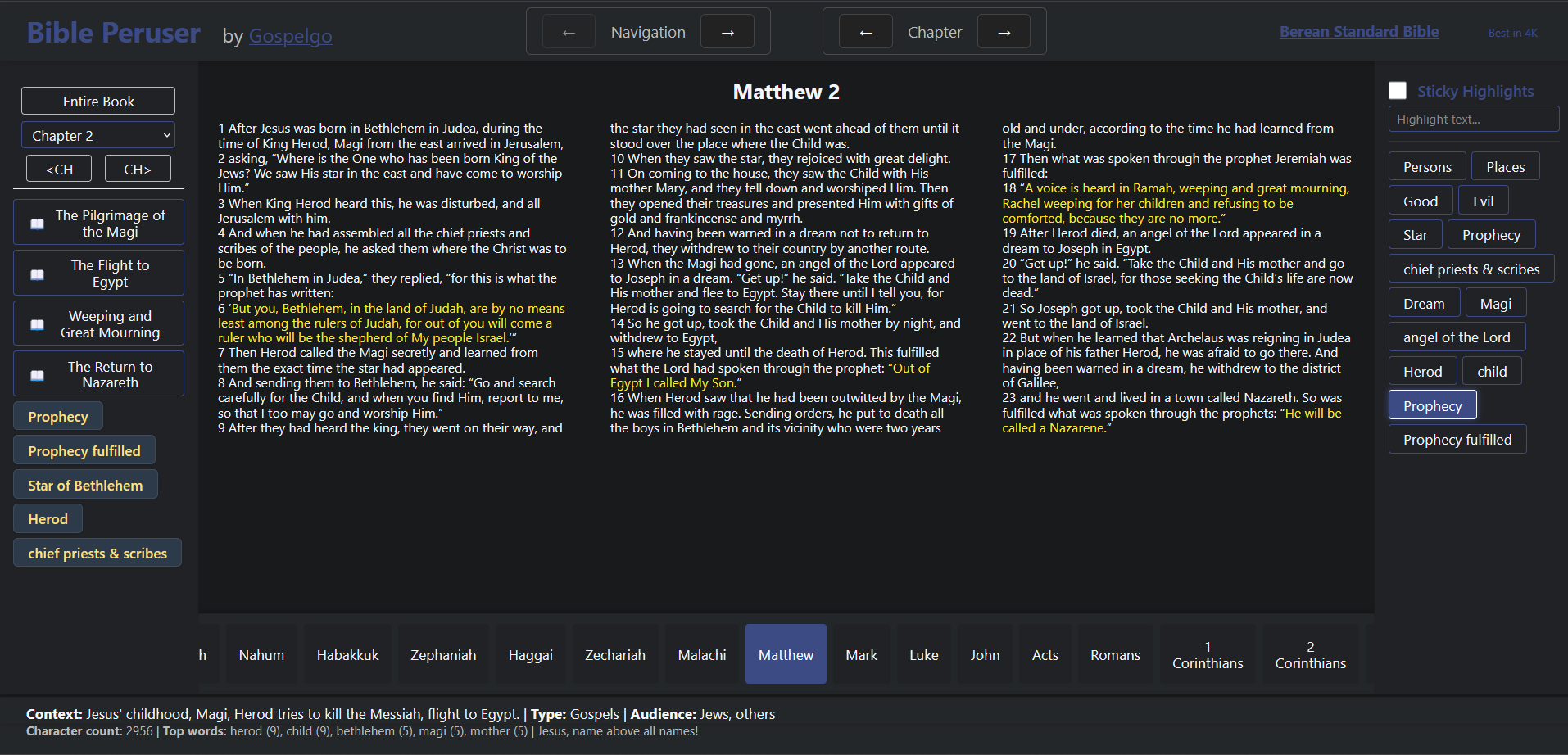Switch to the Mark book tab

(x=861, y=655)
